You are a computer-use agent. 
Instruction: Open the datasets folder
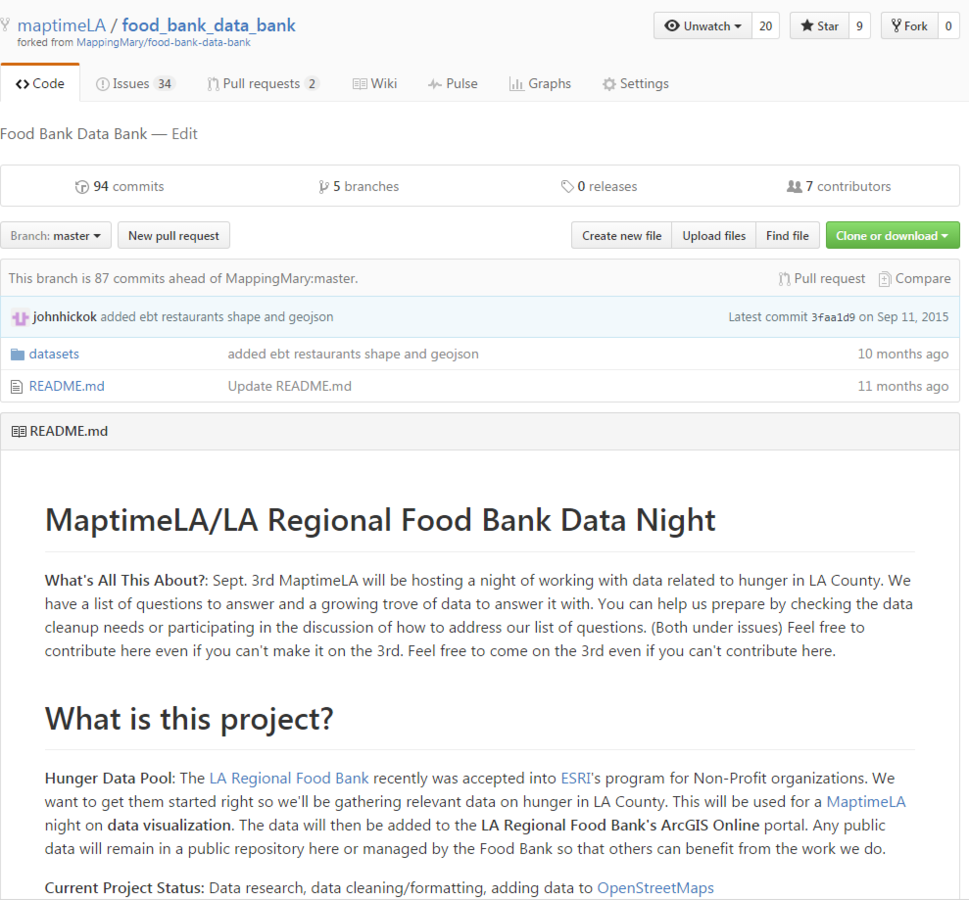[54, 354]
